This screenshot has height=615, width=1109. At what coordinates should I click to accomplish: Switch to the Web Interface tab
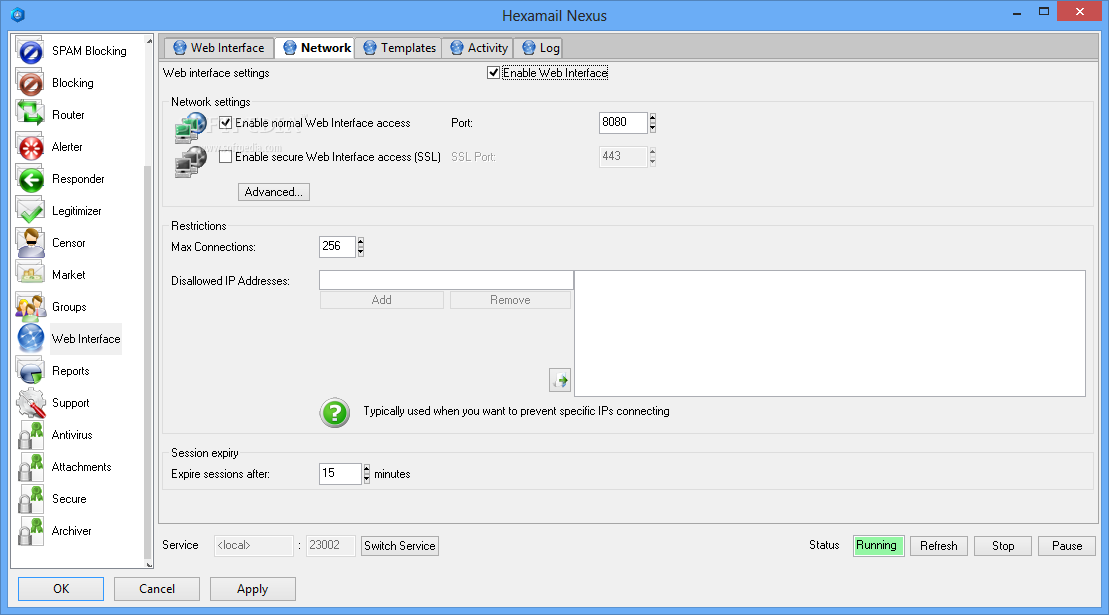coord(219,48)
